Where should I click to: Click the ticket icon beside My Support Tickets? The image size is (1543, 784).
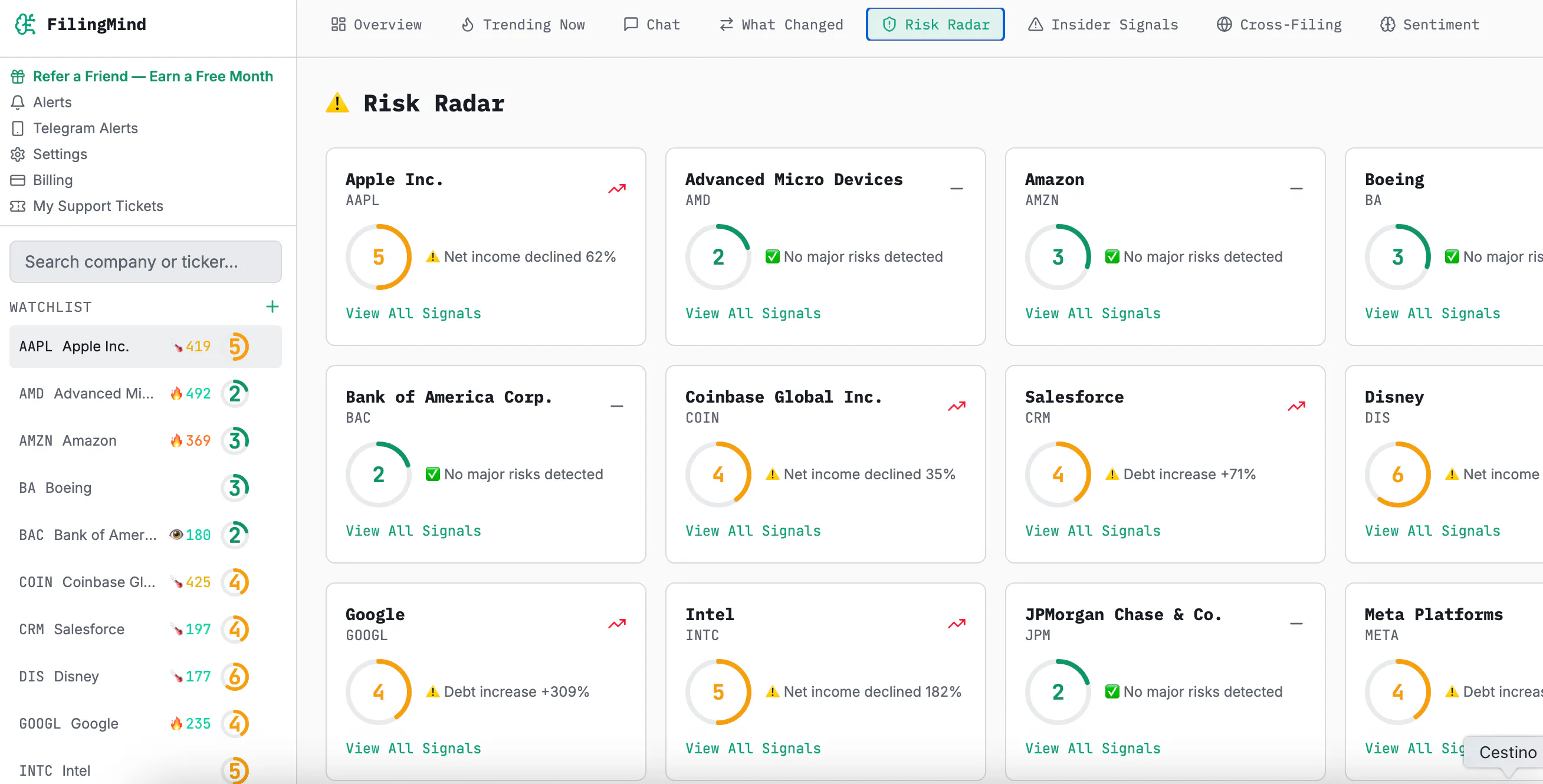tap(18, 206)
